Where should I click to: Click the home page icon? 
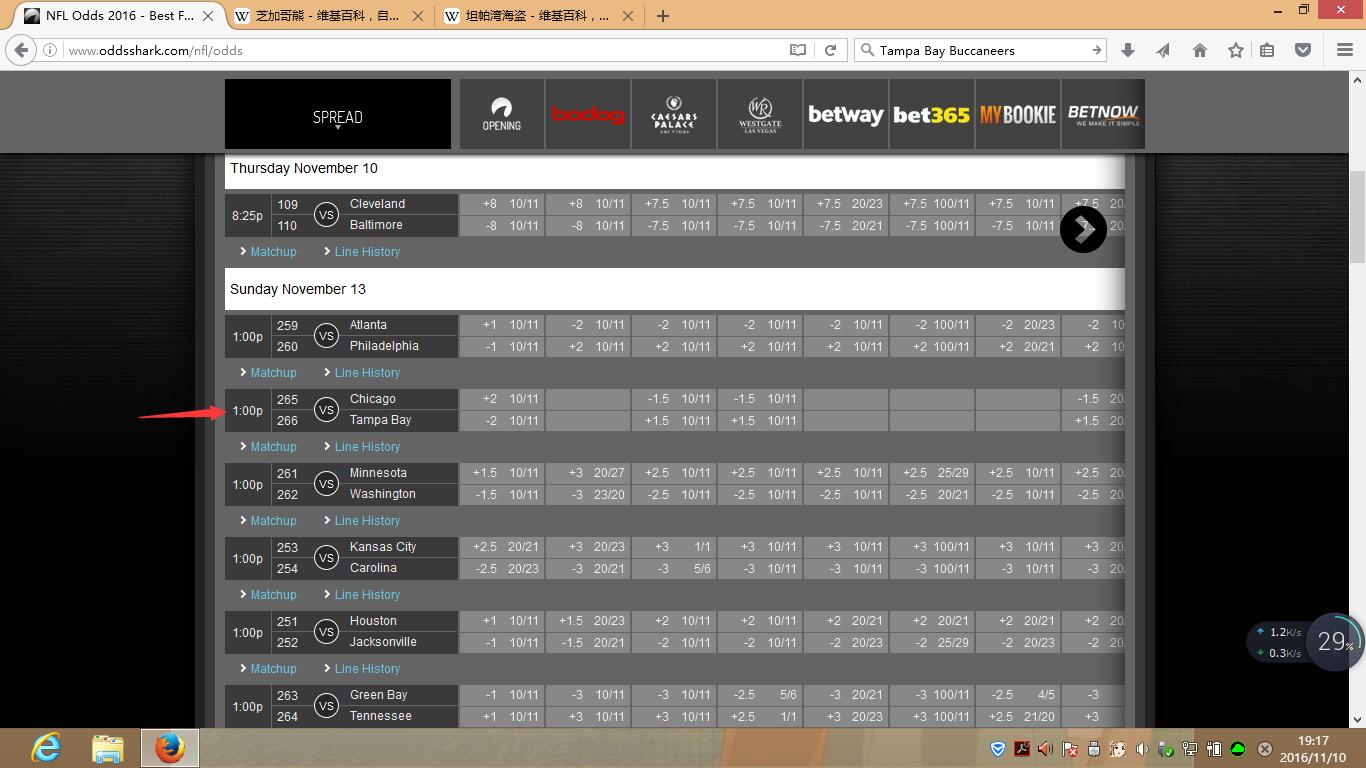1199,50
